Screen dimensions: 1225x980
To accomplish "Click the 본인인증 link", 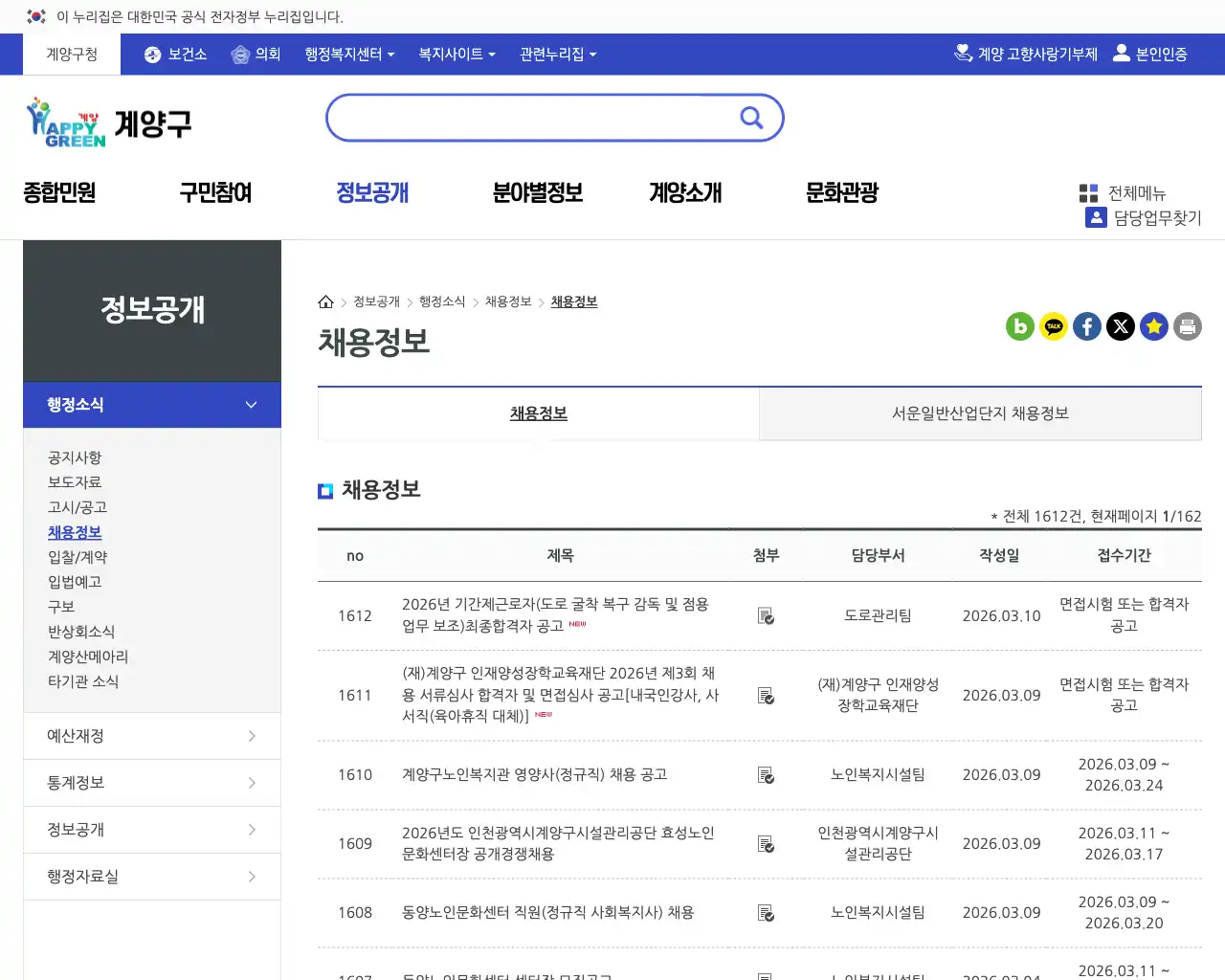I will tap(1151, 55).
